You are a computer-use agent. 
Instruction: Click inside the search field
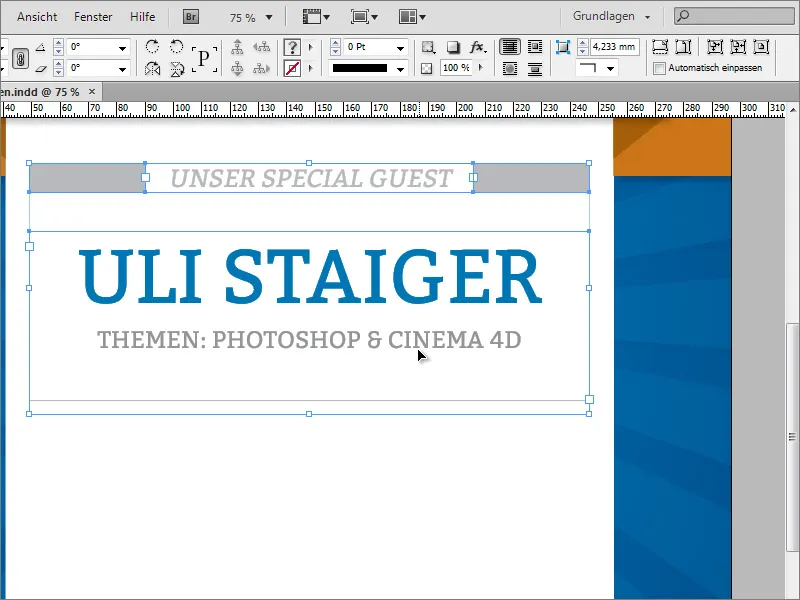[x=720, y=16]
